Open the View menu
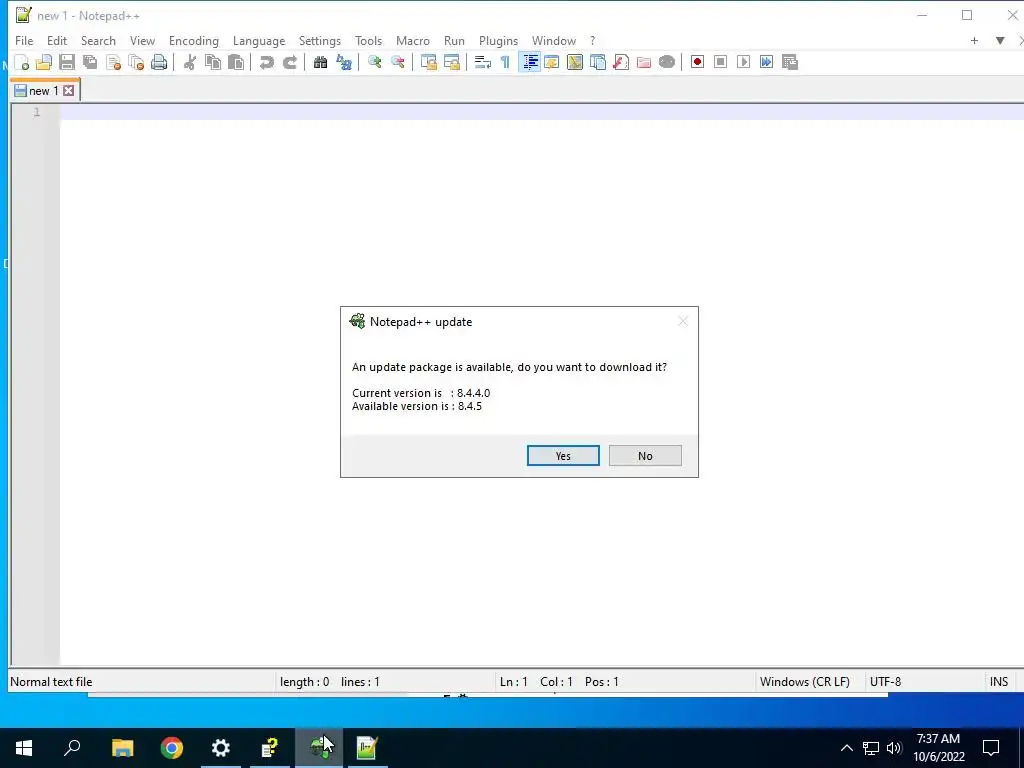The width and height of the screenshot is (1024, 768). click(142, 40)
